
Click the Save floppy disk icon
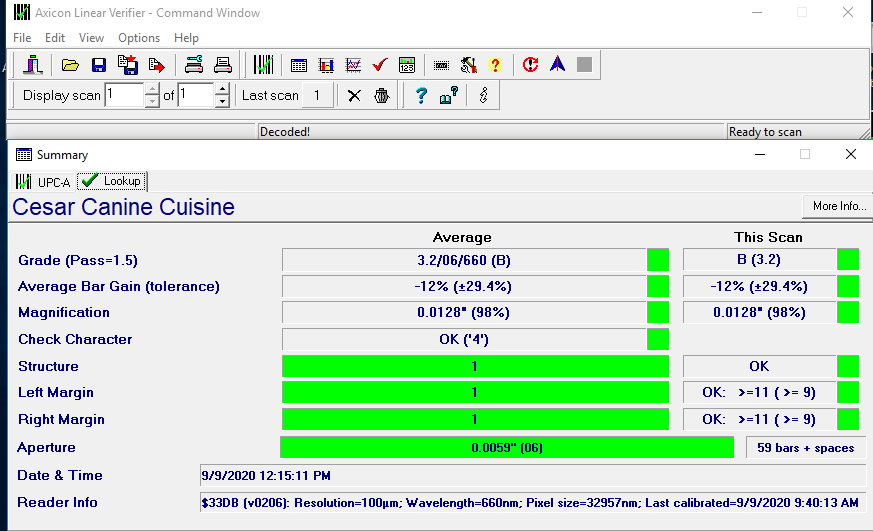[98, 65]
